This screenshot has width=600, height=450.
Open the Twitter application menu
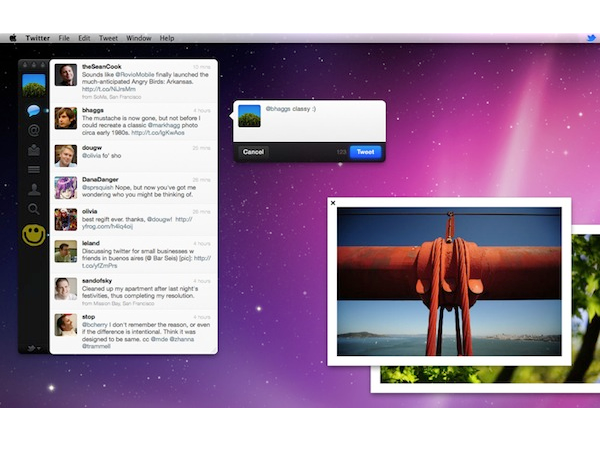[38, 38]
